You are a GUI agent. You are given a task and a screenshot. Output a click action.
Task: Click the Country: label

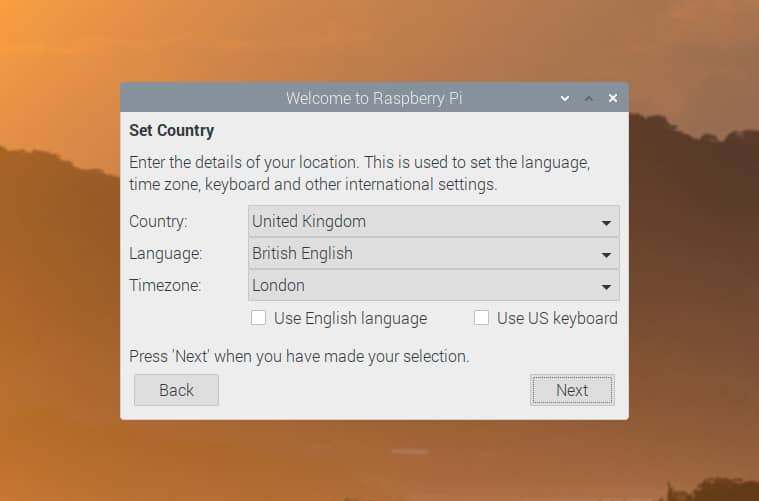pos(158,222)
